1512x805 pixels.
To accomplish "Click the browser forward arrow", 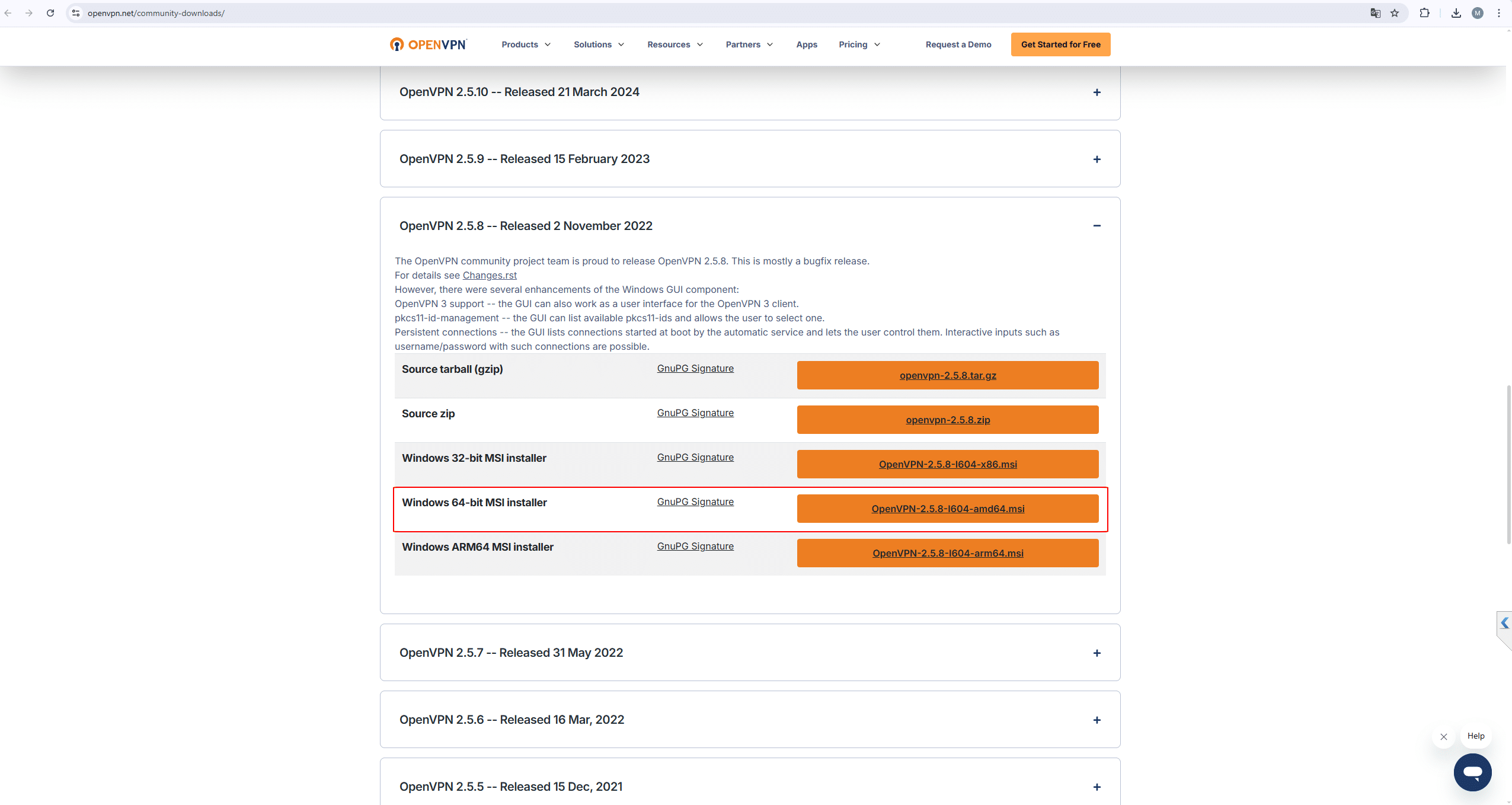I will [x=29, y=13].
